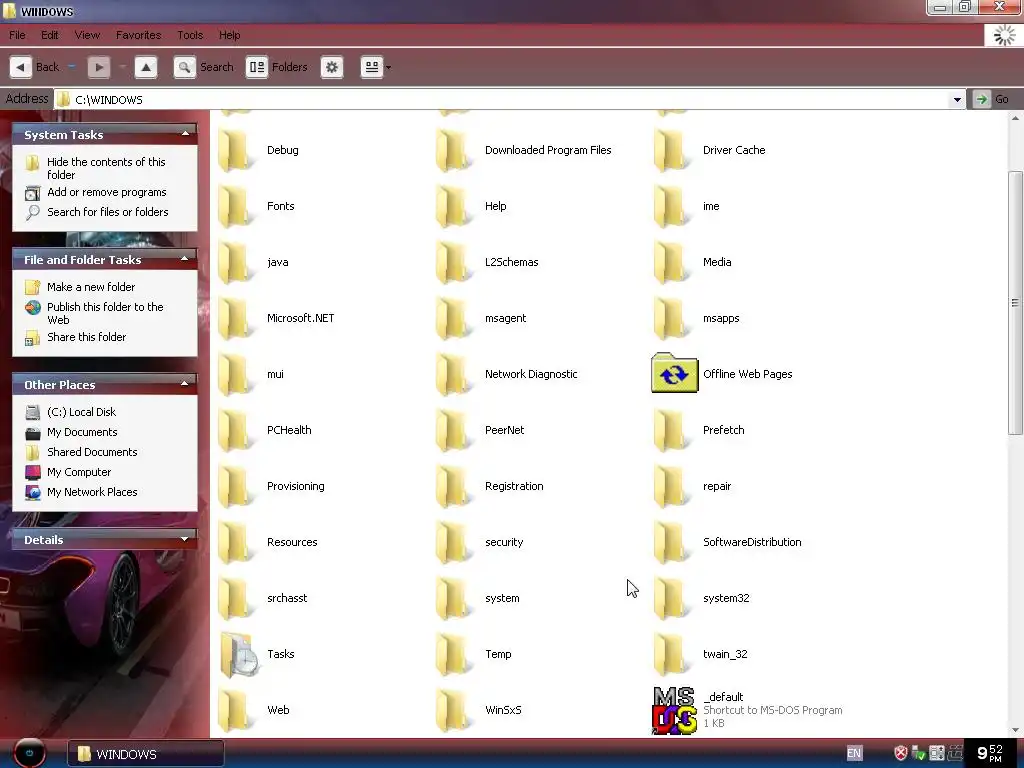
Task: Select the WinSxS folder icon
Action: (x=453, y=710)
